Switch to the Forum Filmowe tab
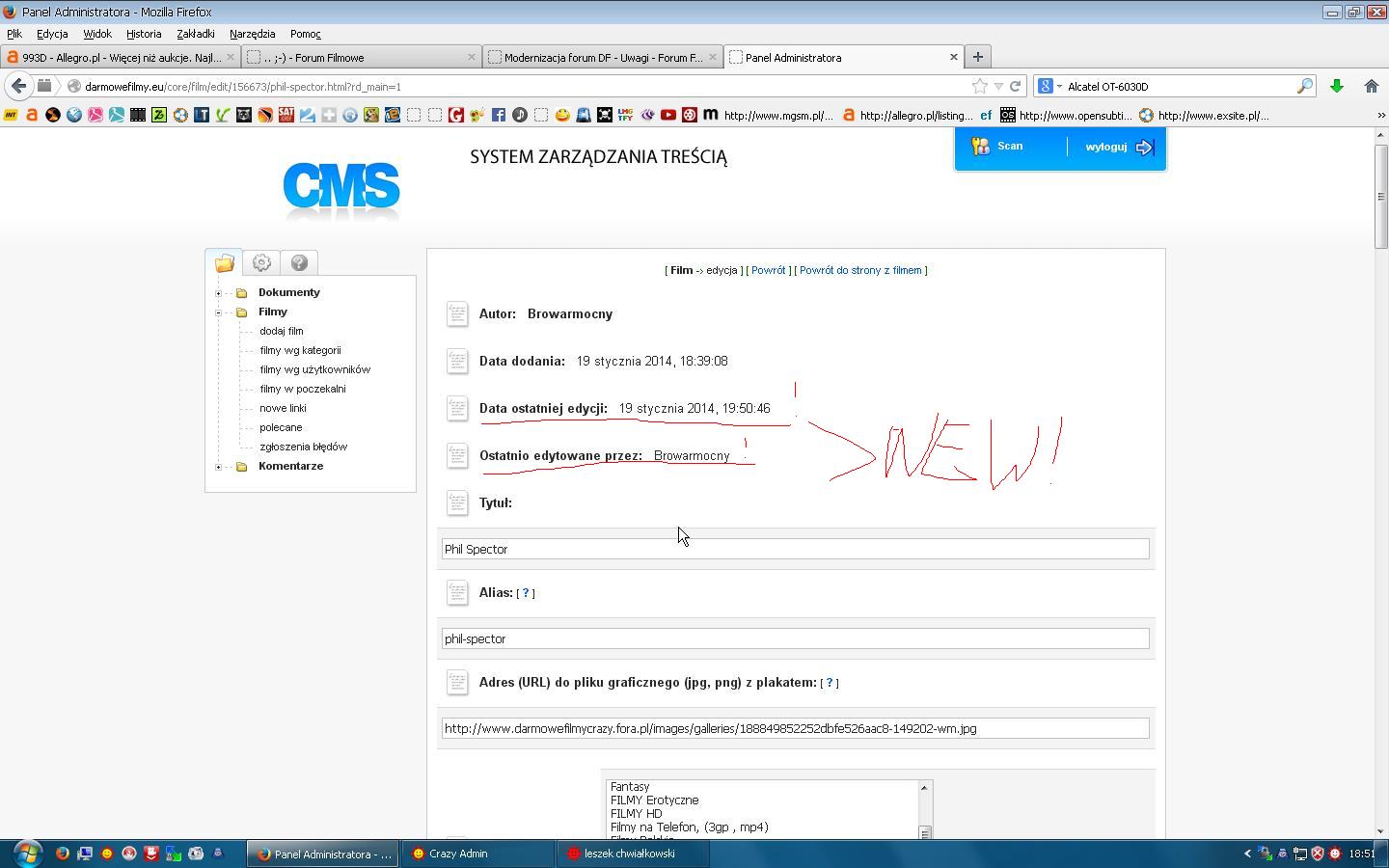This screenshot has height=868, width=1389. tap(361, 57)
